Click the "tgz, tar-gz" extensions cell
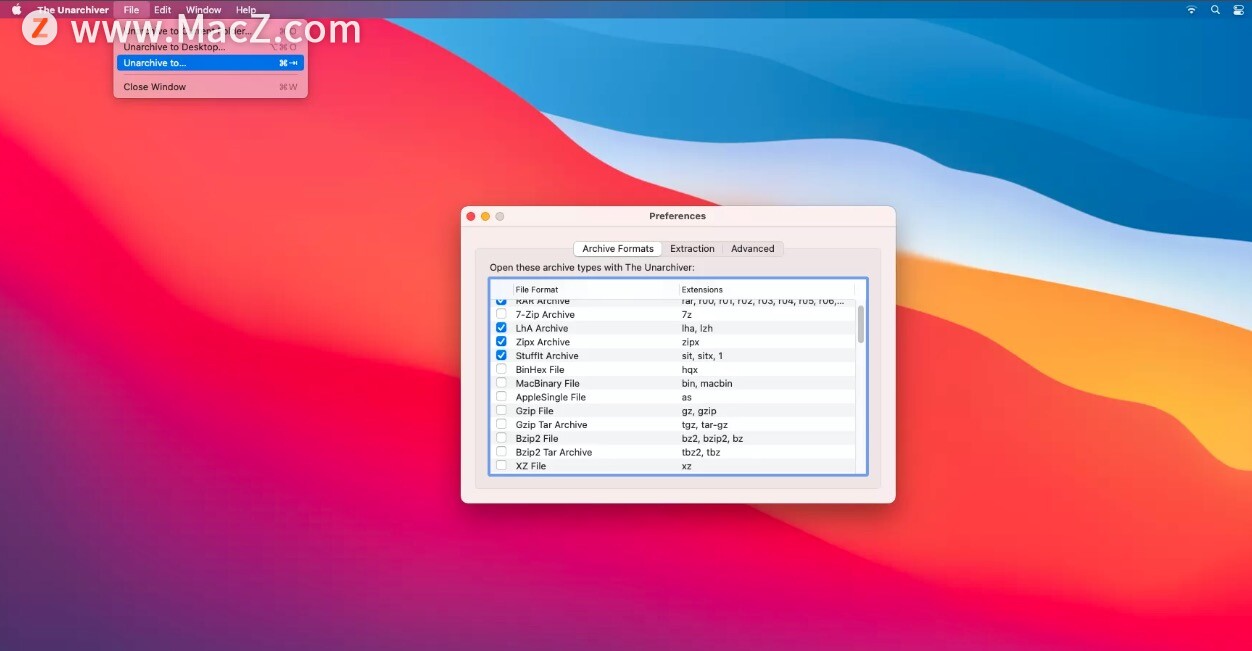 click(705, 425)
